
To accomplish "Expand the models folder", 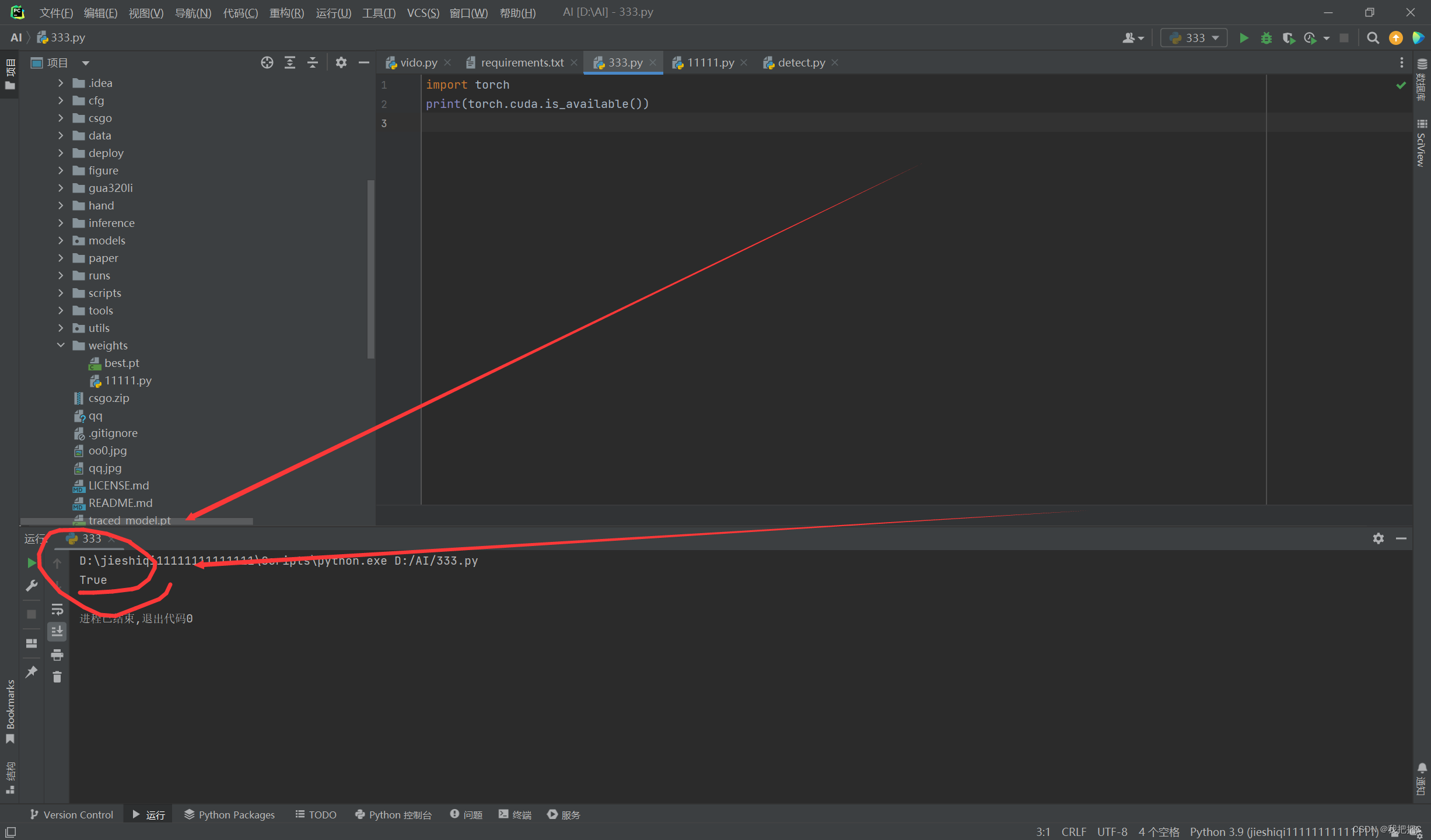I will coord(61,240).
